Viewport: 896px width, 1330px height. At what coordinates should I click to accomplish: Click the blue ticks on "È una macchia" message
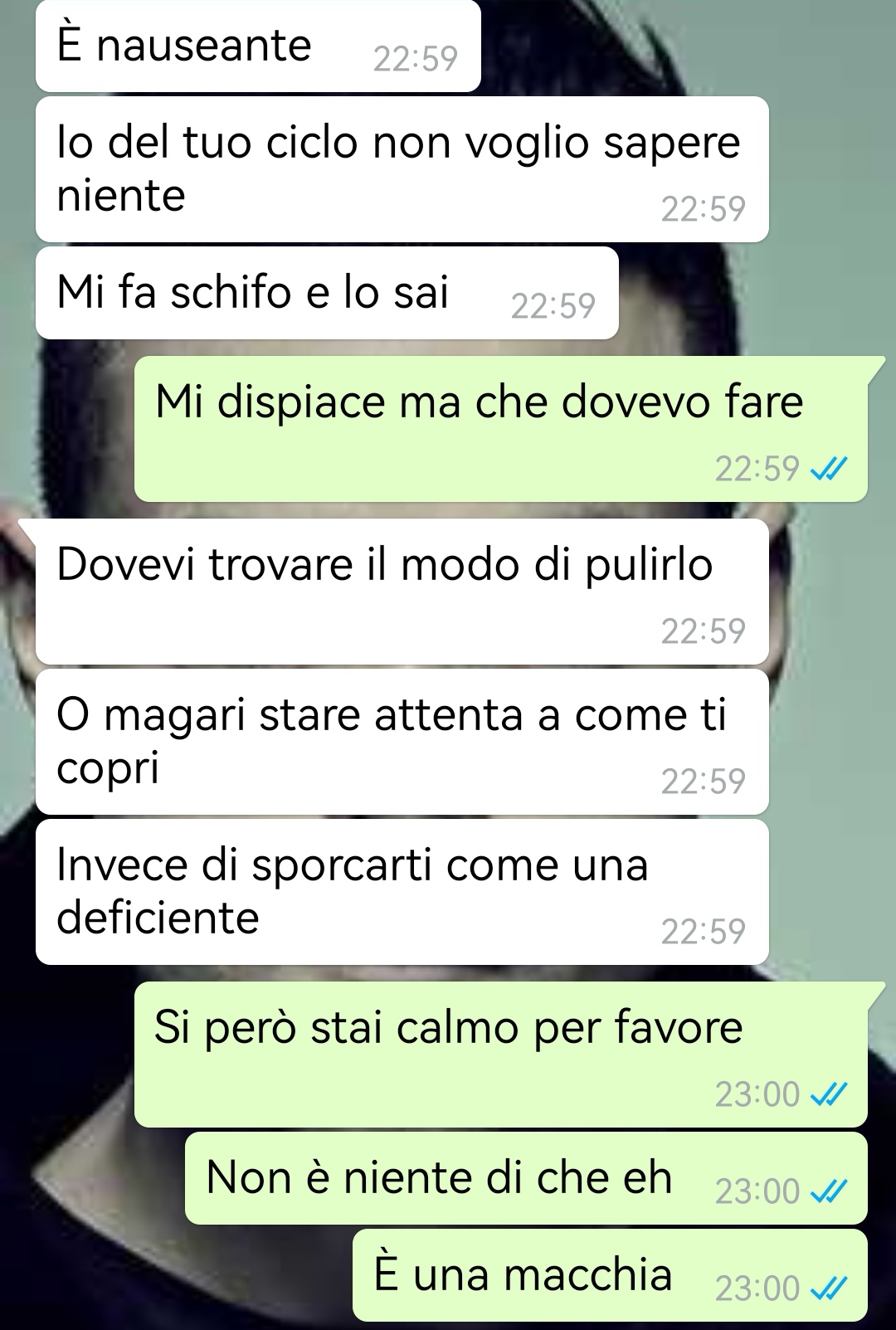click(x=827, y=1289)
